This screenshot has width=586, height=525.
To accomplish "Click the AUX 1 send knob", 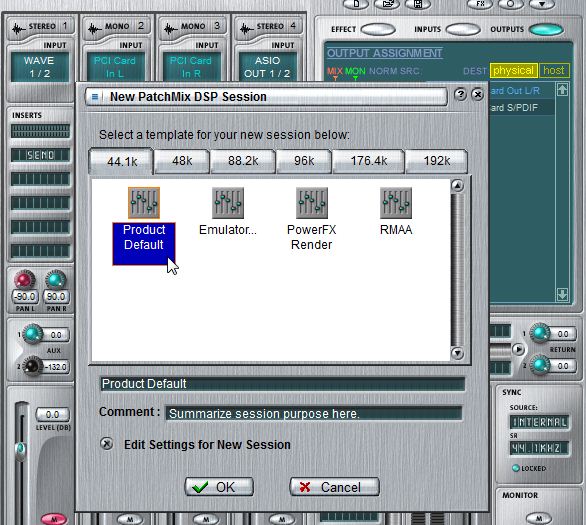I will pyautogui.click(x=33, y=334).
